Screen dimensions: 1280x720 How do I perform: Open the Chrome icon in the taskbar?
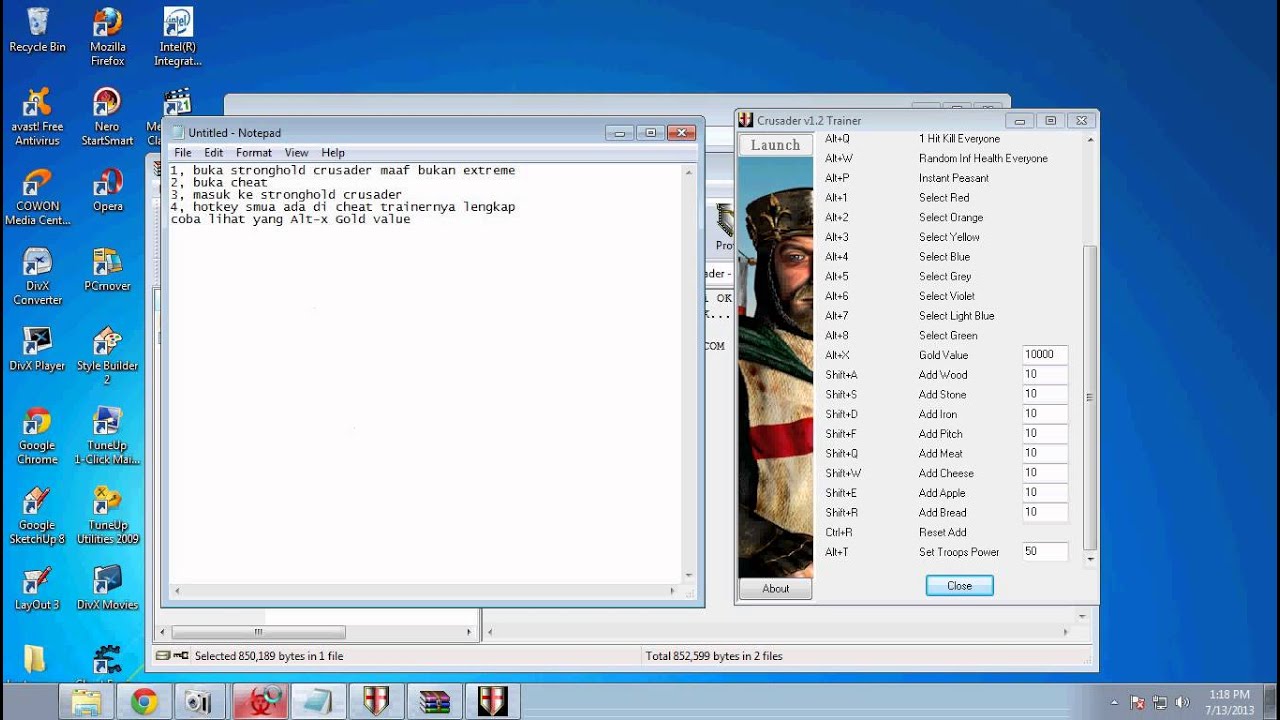click(x=144, y=702)
